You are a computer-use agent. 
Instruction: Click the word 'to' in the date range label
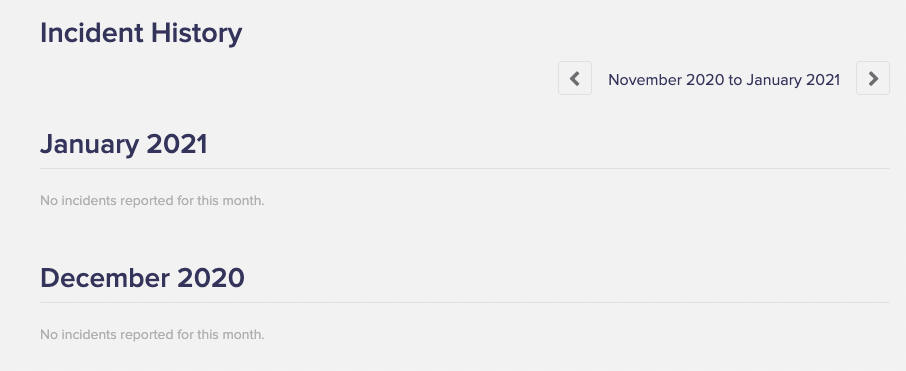click(735, 80)
